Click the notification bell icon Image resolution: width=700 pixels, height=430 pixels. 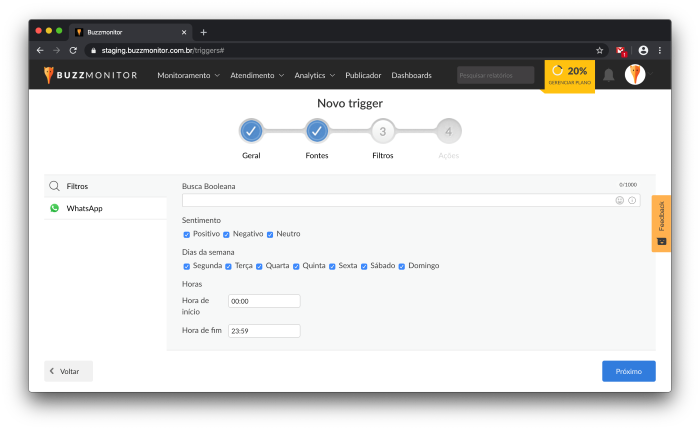(x=608, y=75)
